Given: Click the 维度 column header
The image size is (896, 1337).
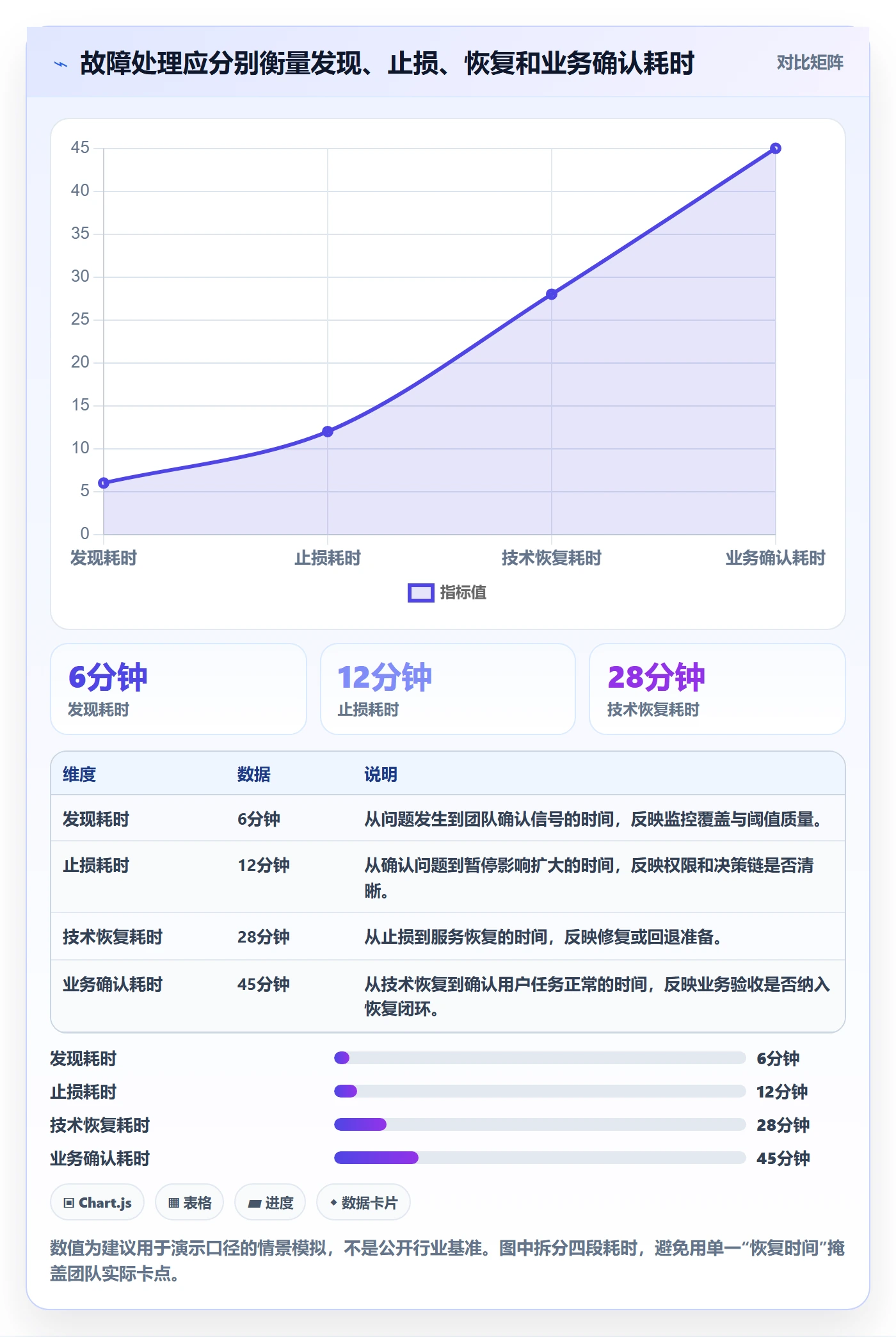Looking at the screenshot, I should pyautogui.click(x=79, y=775).
